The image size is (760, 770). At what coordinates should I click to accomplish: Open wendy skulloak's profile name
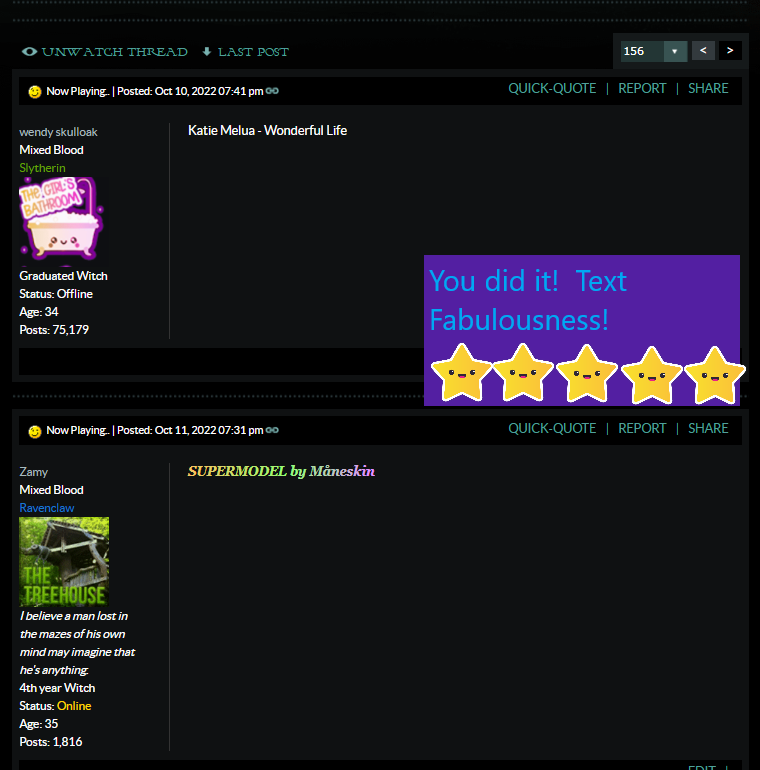pyautogui.click(x=58, y=132)
